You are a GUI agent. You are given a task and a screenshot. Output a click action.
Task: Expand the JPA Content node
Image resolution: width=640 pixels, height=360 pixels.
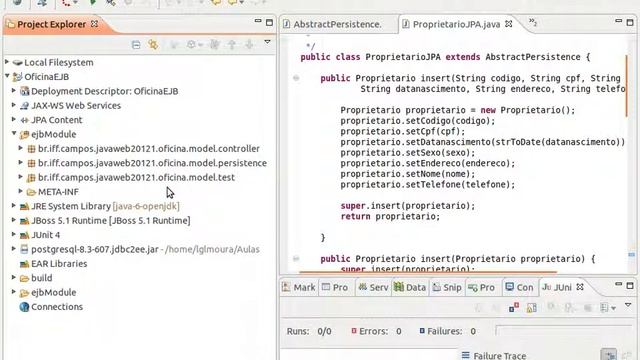pyautogui.click(x=14, y=119)
